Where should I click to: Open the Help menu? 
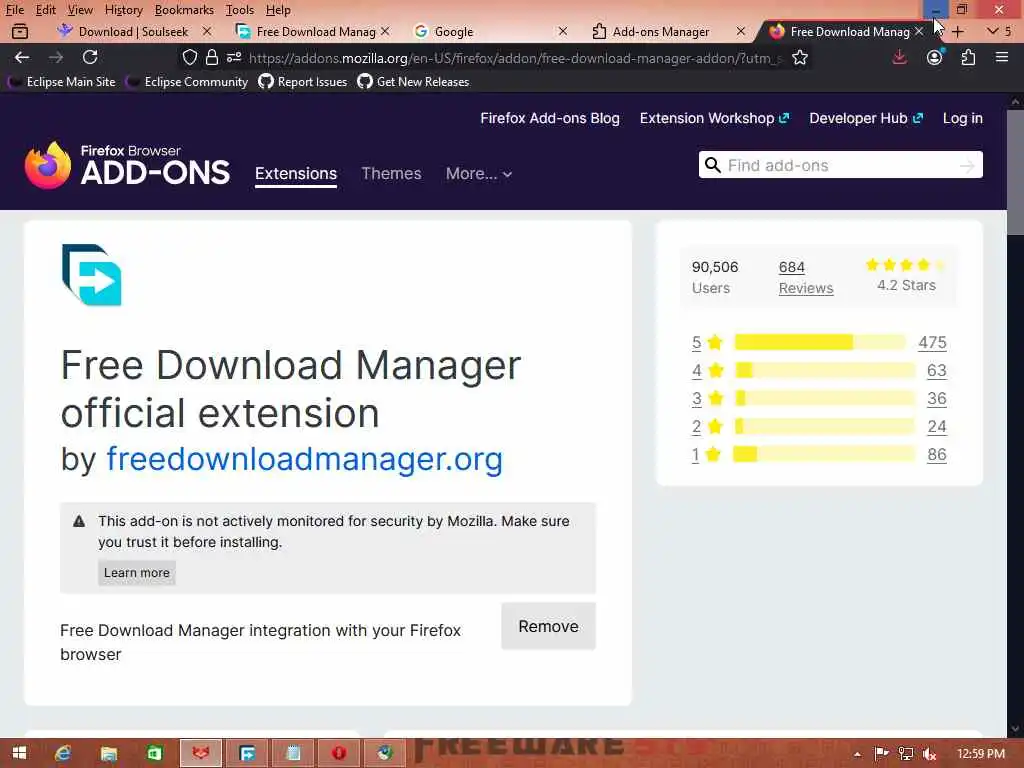click(x=278, y=10)
